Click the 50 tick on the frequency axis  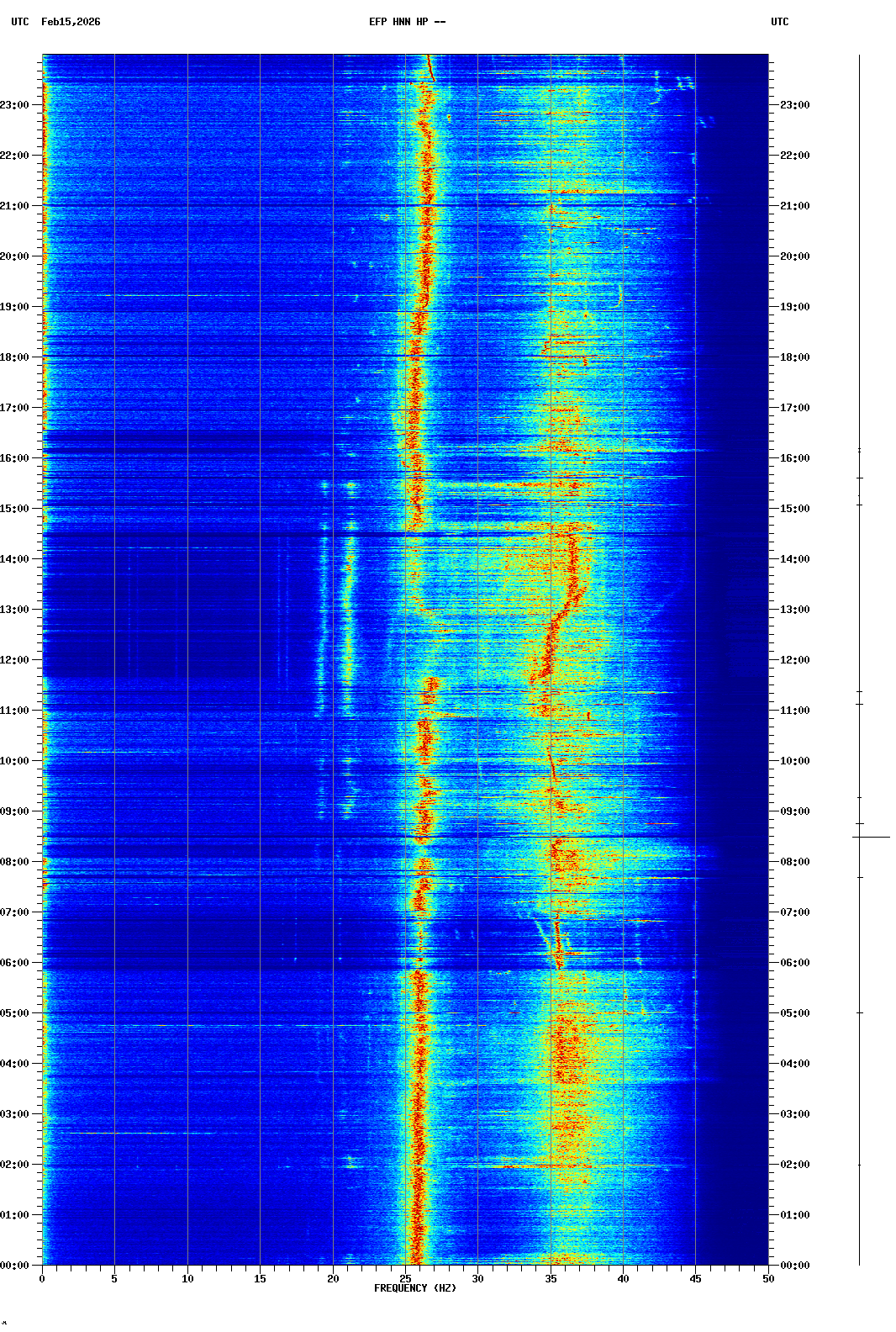768,1279
